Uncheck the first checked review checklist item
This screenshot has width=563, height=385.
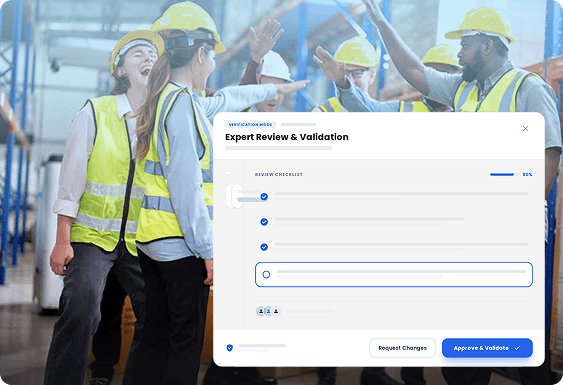[264, 196]
